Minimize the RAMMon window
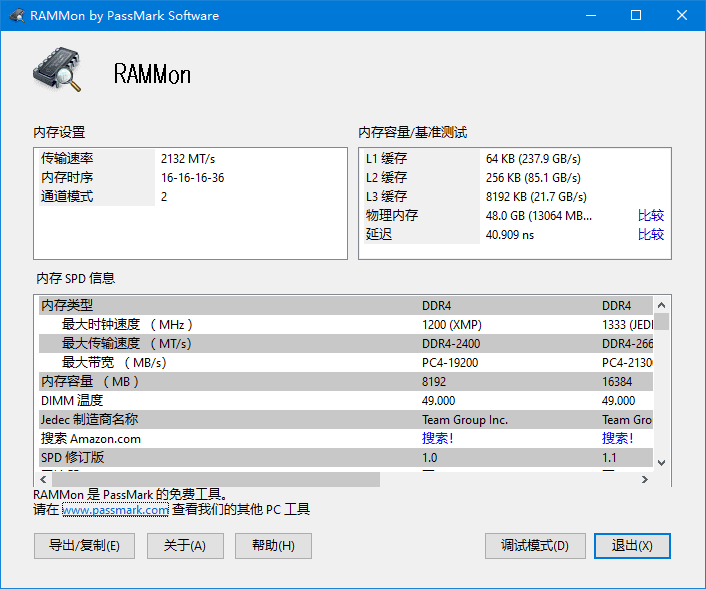The height and width of the screenshot is (589, 706). point(591,15)
